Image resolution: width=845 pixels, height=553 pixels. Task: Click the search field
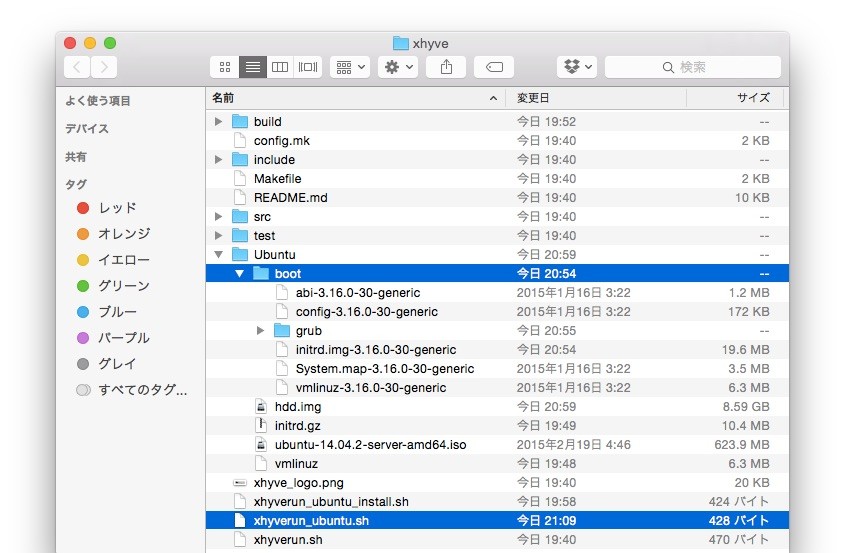[692, 67]
